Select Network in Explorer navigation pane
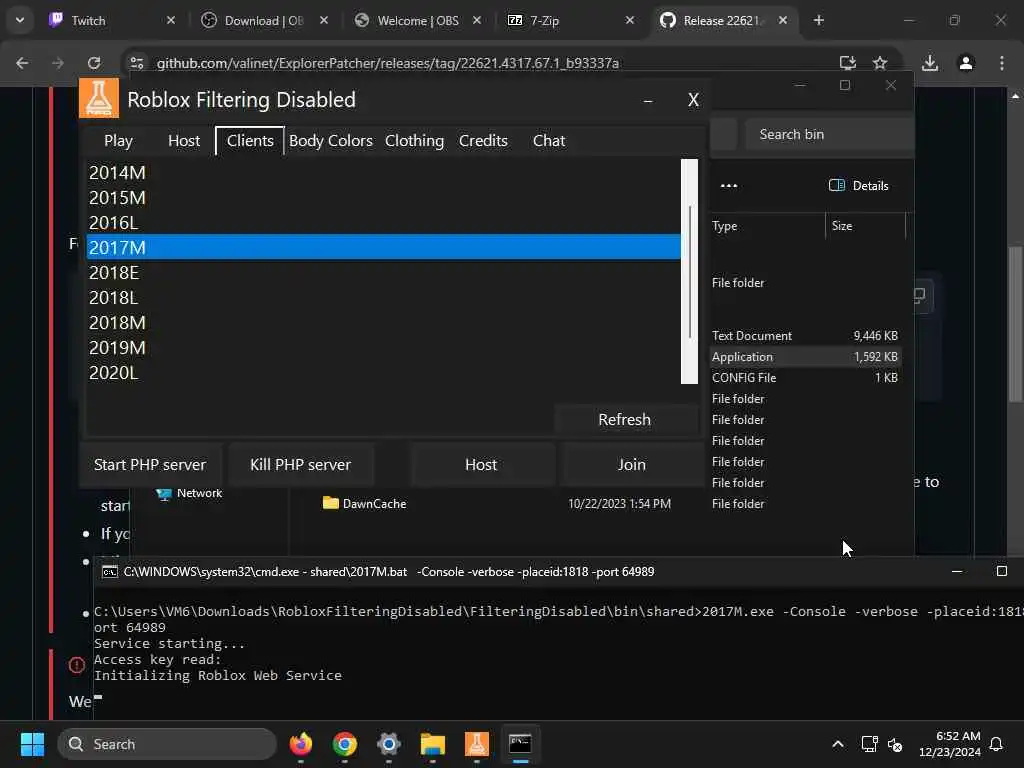Image resolution: width=1024 pixels, height=768 pixels. 189,493
